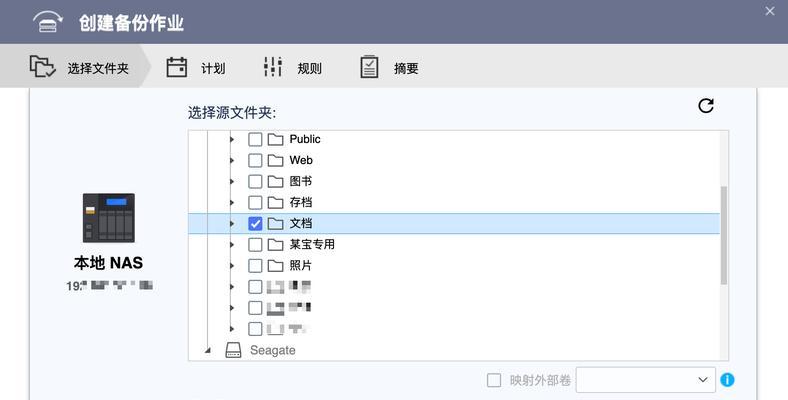Select the Public folder name
The width and height of the screenshot is (788, 400).
coord(305,139)
